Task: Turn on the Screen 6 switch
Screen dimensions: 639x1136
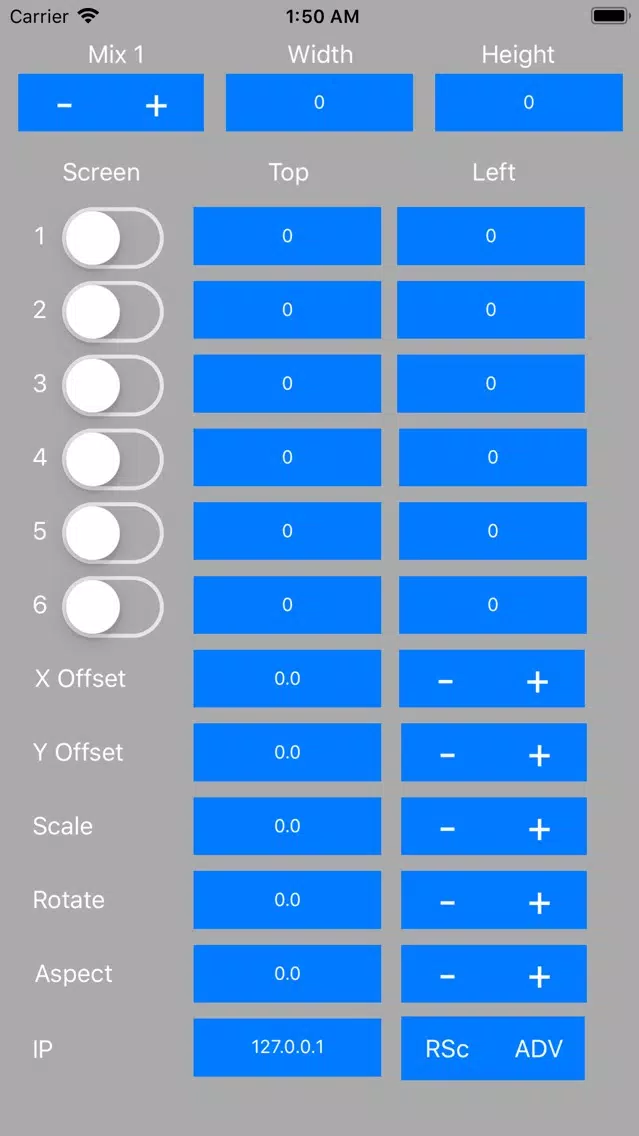Action: (112, 606)
